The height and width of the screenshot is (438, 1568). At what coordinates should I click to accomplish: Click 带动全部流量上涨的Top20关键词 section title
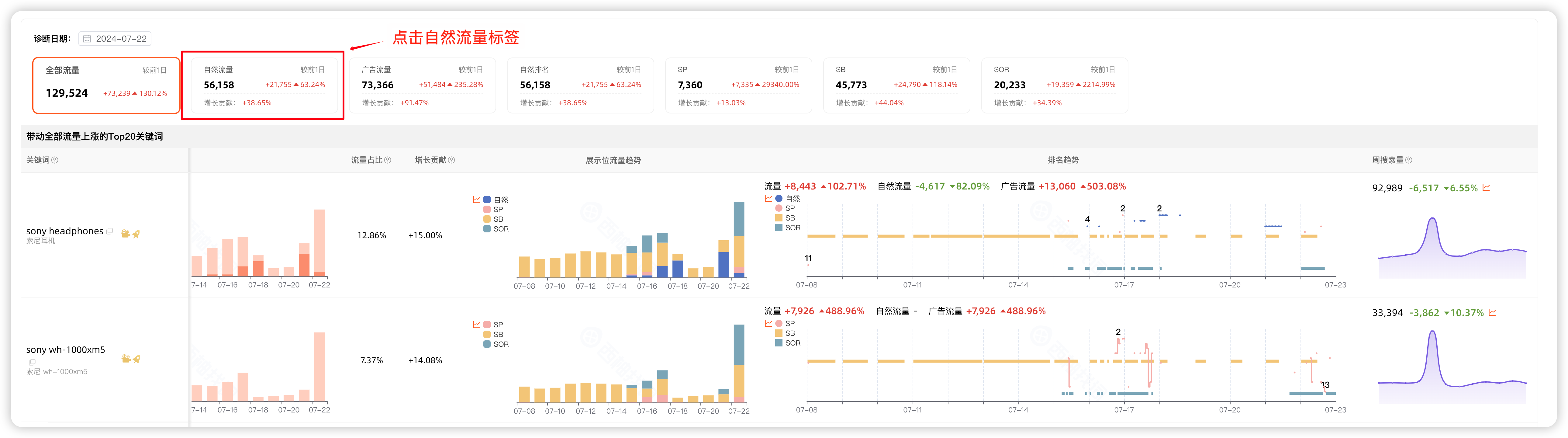pyautogui.click(x=94, y=137)
